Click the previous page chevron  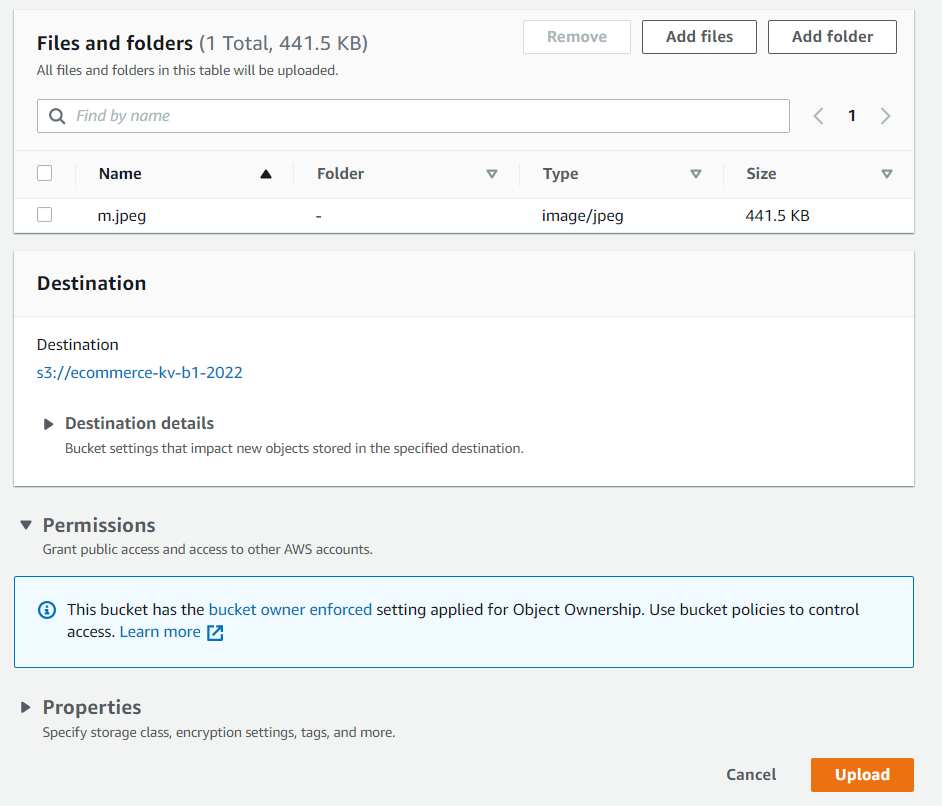tap(818, 116)
